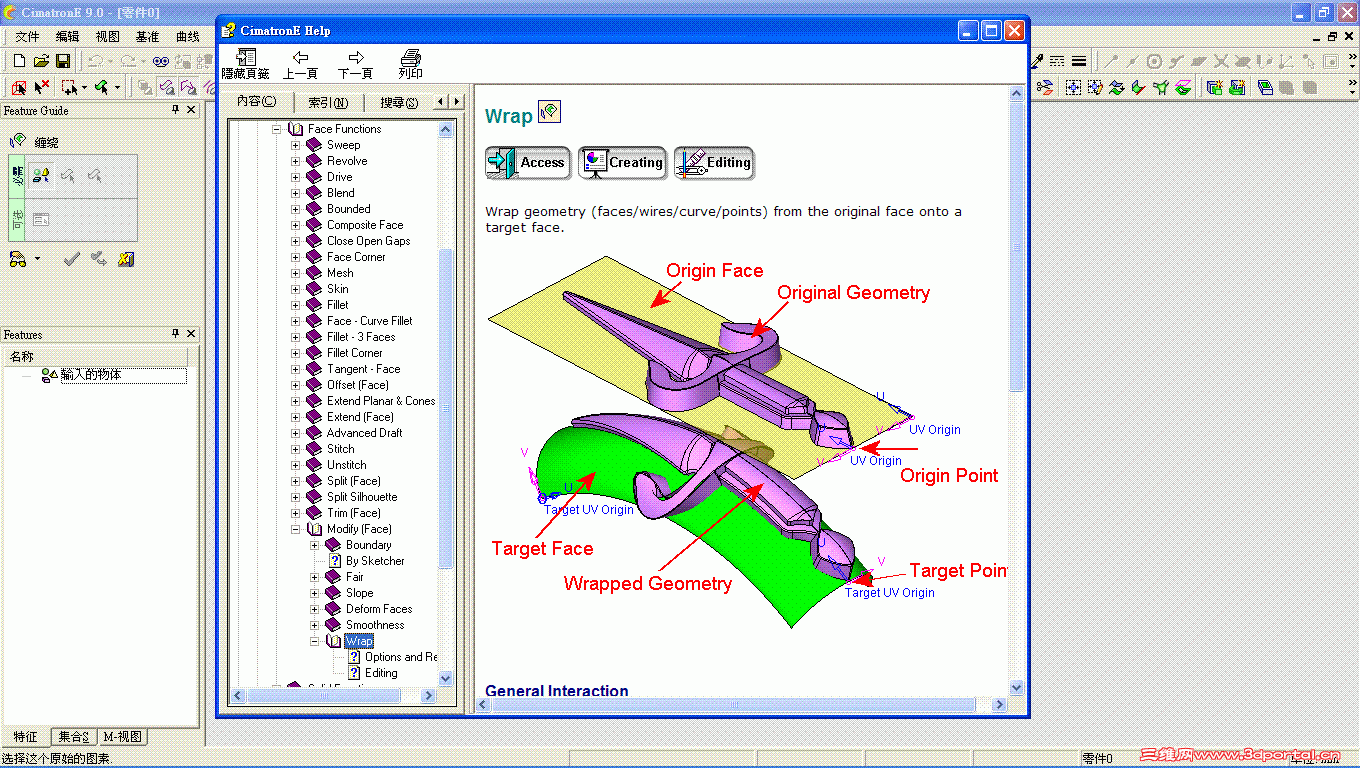The width and height of the screenshot is (1360, 768).
Task: Click the Wrap icon beside the help title
Action: point(549,112)
